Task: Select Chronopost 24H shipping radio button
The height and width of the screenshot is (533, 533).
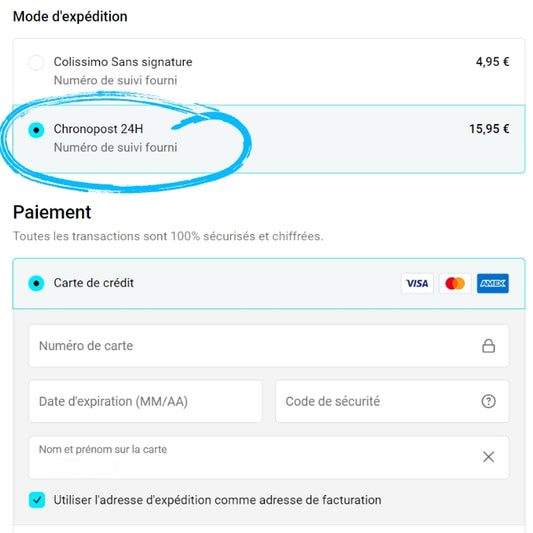Action: coord(36,130)
